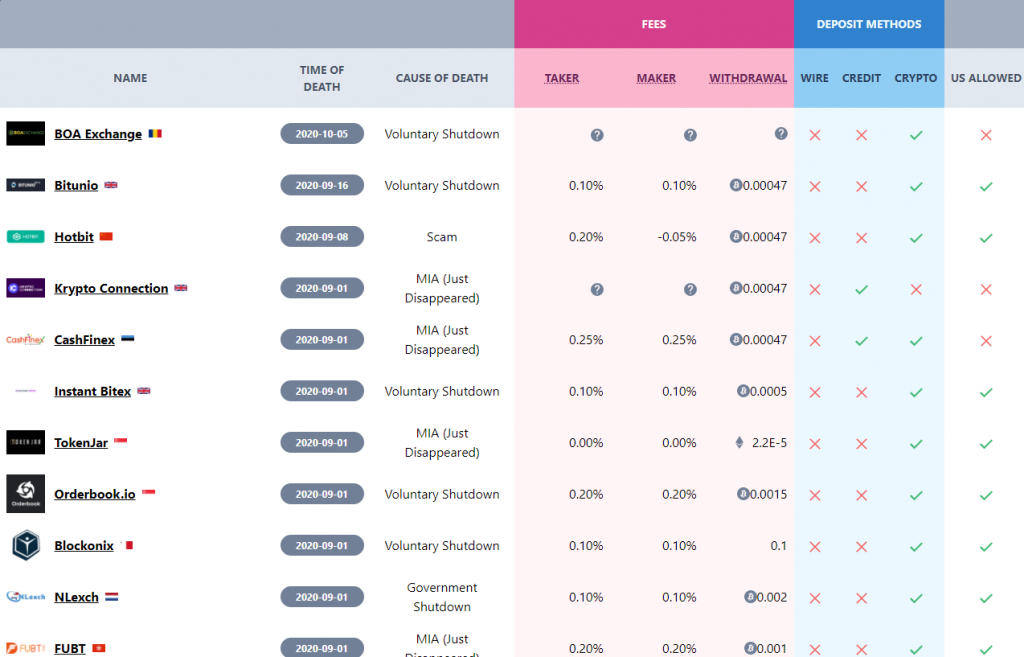Click Government Shutdown cause for NLexch
Image resolution: width=1024 pixels, height=657 pixels.
(442, 597)
